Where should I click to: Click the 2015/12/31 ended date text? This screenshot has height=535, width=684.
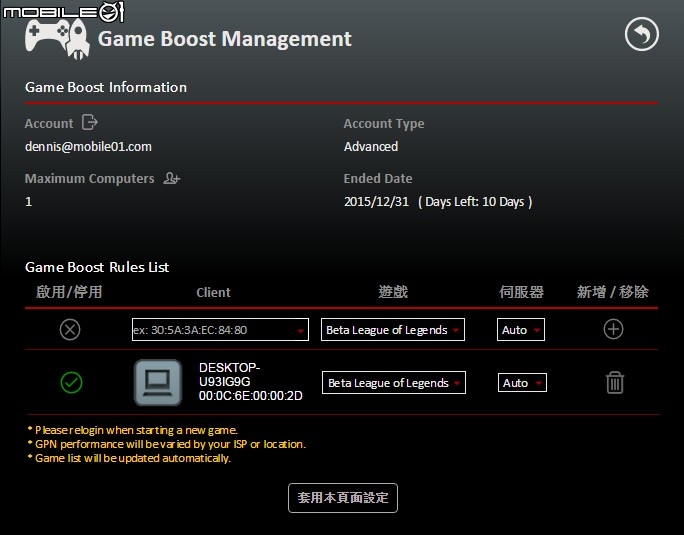click(x=376, y=202)
